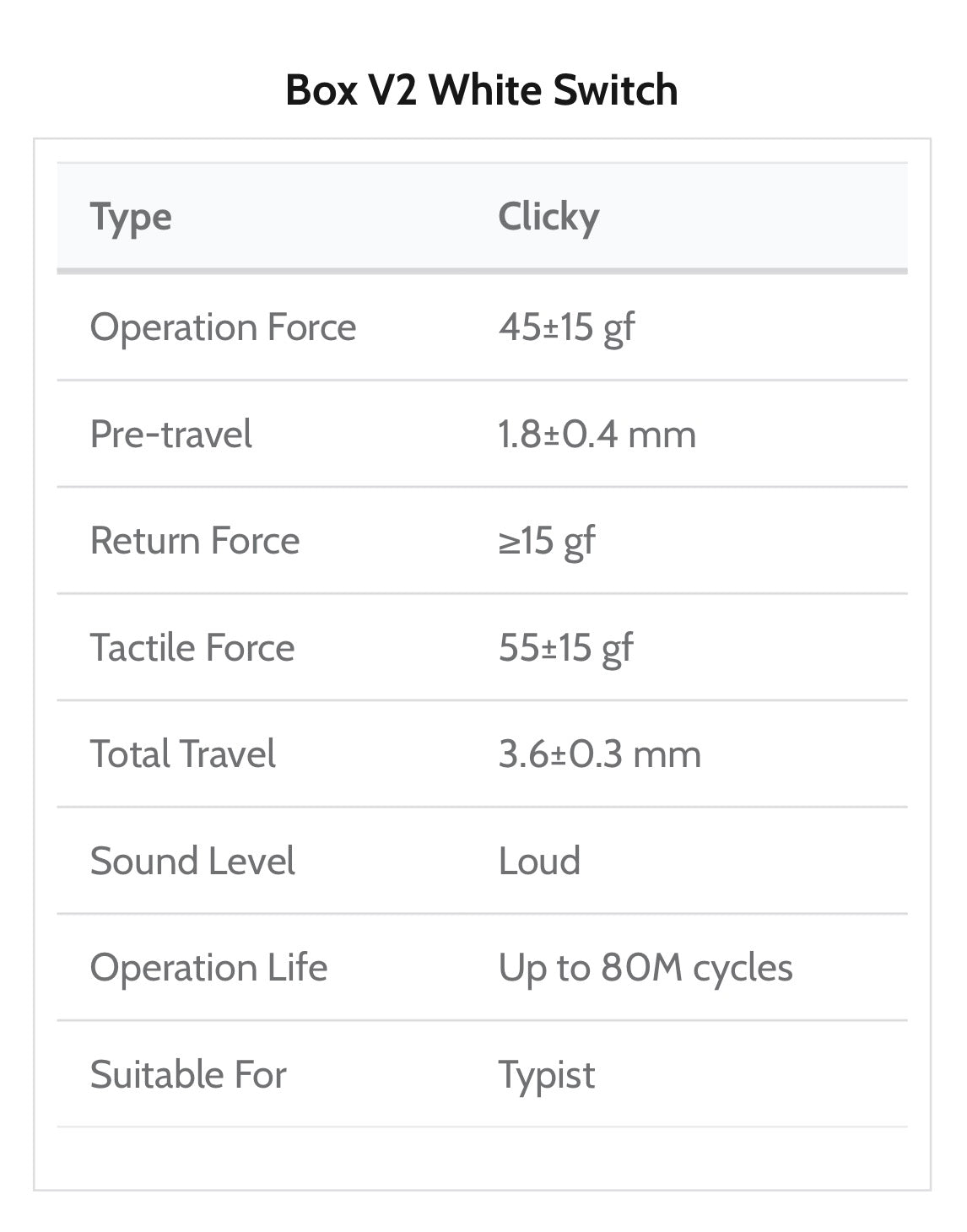Select the Total Travel label
This screenshot has height=1232, width=967.
point(182,754)
